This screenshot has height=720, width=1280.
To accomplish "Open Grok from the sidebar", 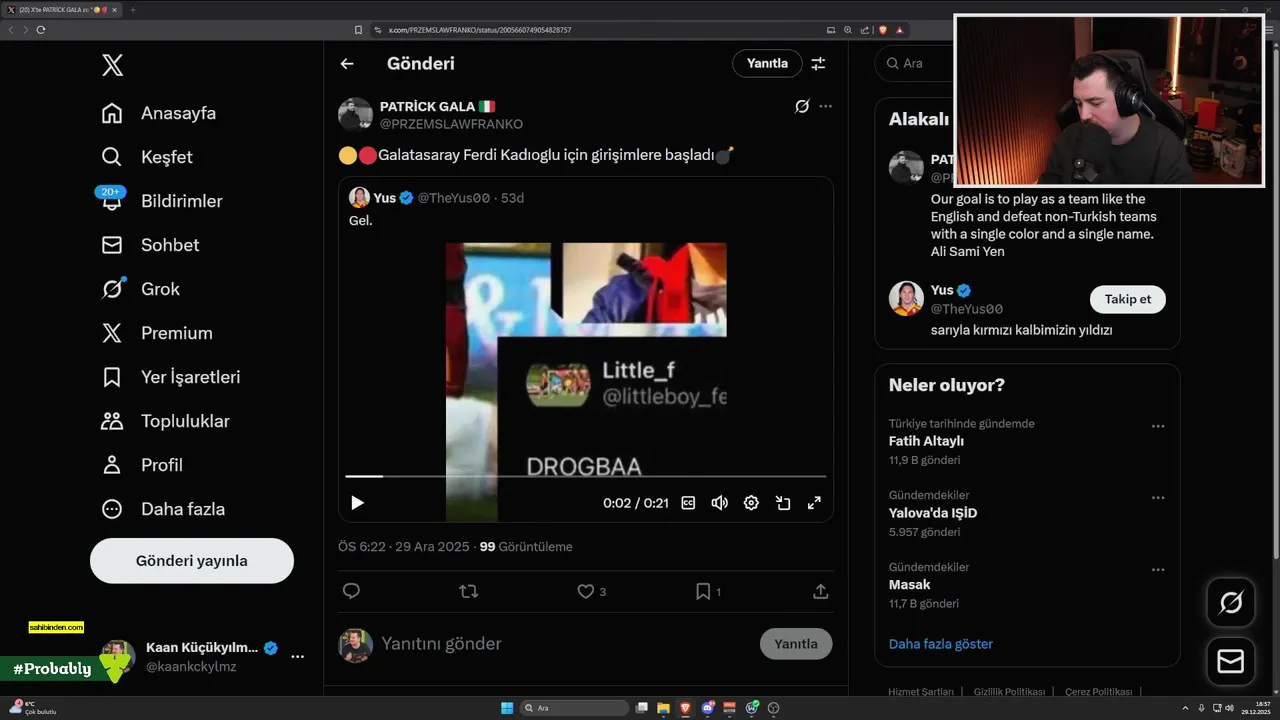I will [x=141, y=289].
